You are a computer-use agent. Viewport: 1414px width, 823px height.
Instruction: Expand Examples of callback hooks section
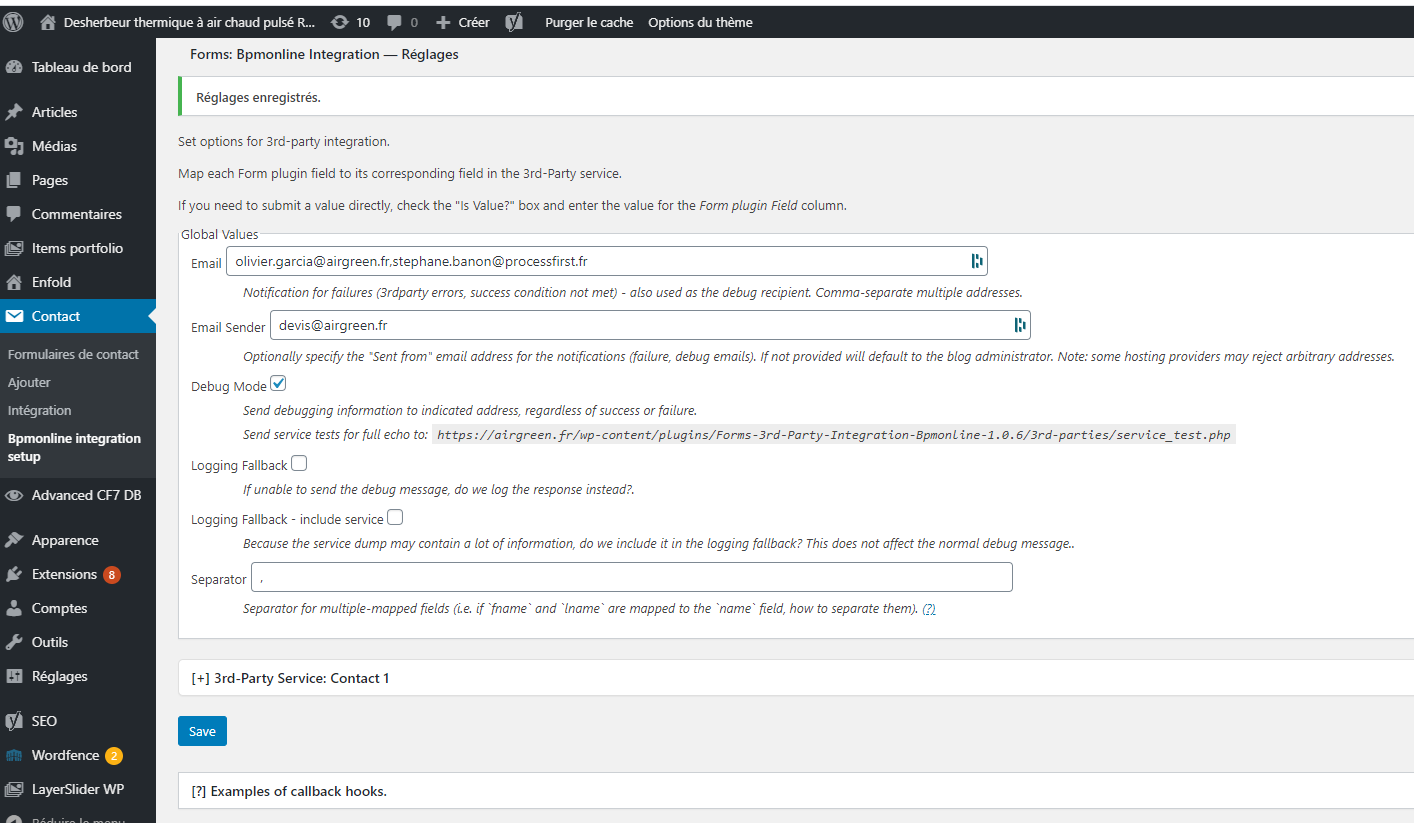point(289,791)
